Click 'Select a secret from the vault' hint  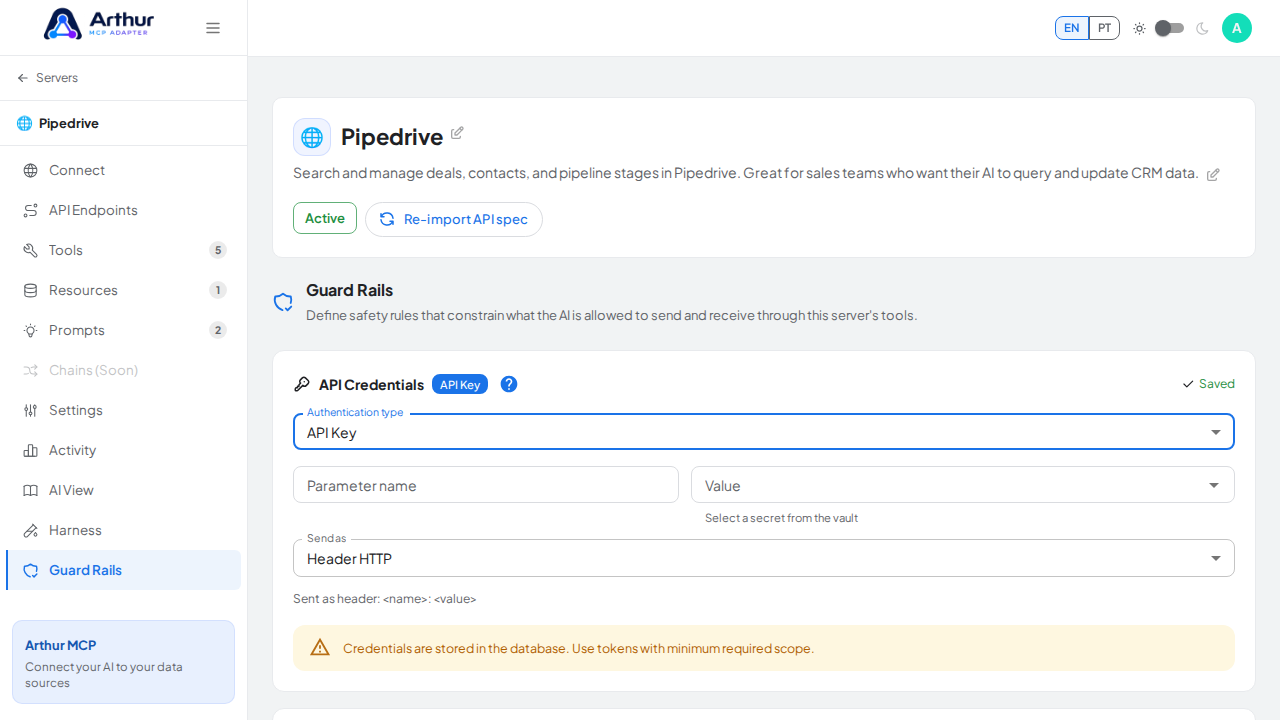(x=781, y=518)
